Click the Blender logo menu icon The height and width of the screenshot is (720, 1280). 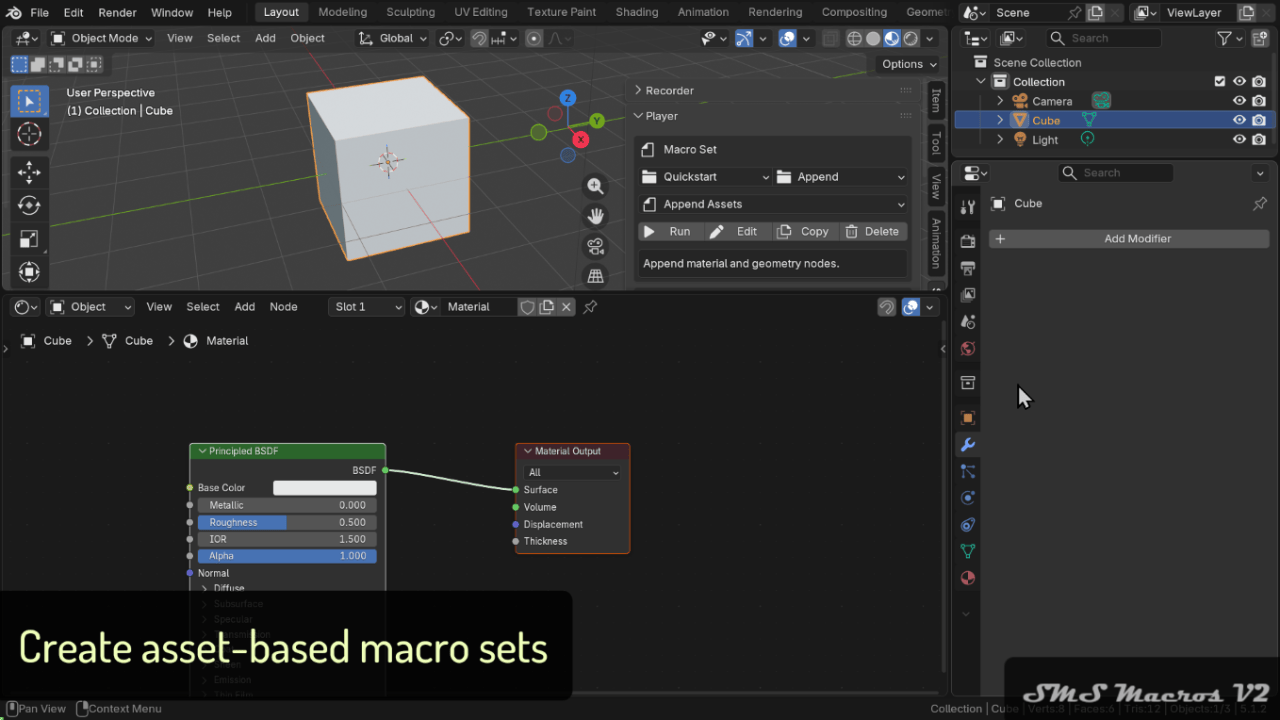point(13,12)
